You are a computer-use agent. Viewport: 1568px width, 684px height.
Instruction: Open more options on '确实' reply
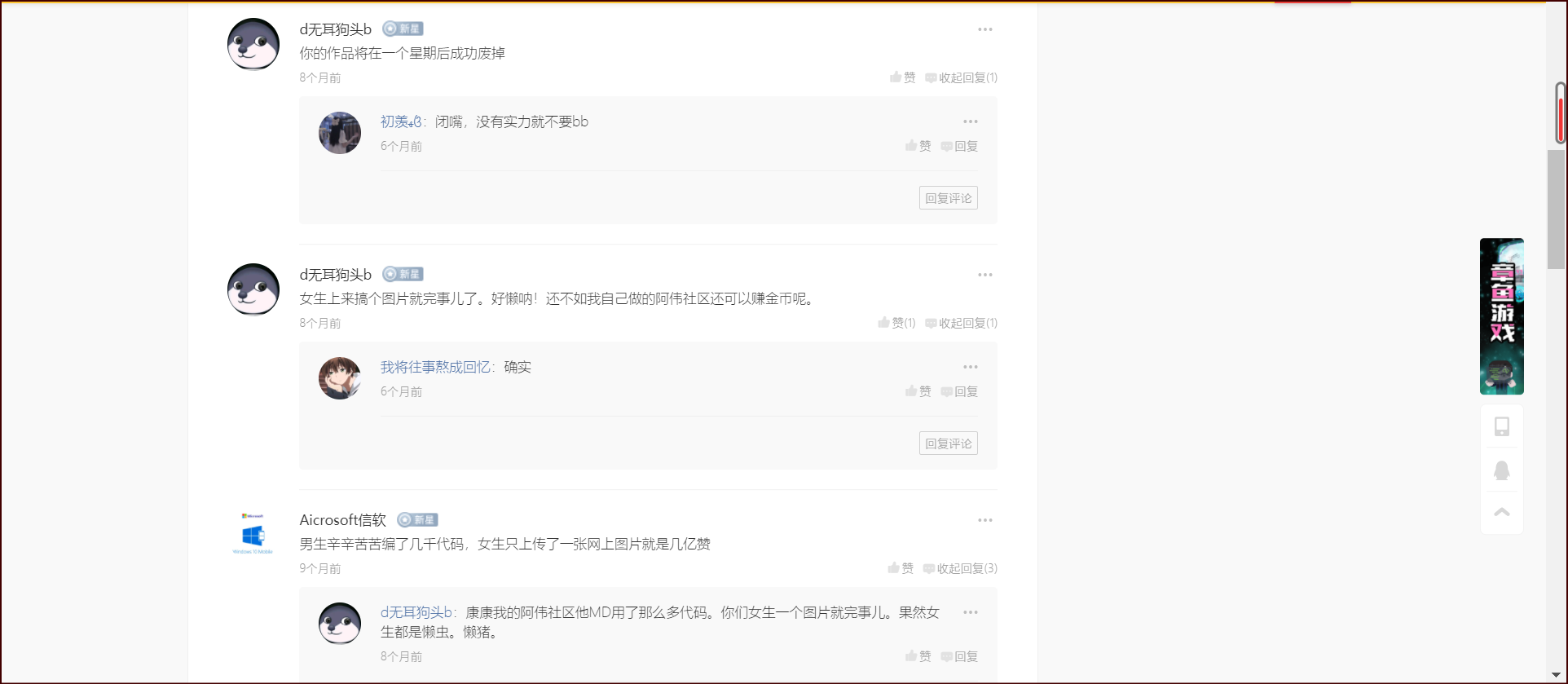click(x=971, y=367)
